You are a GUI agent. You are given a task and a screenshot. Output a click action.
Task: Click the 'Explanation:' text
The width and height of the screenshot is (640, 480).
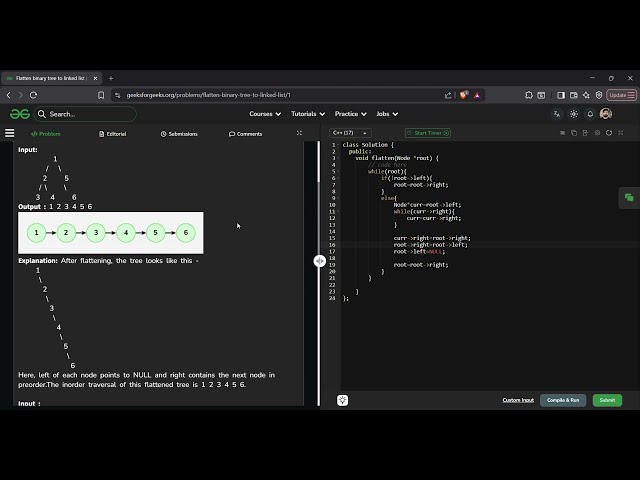38,261
